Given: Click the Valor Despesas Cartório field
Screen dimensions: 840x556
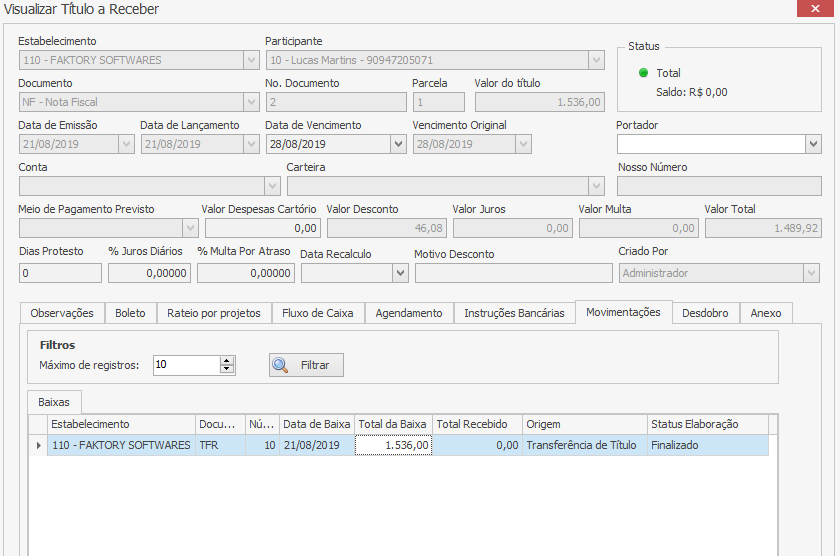Looking at the screenshot, I should click(x=260, y=229).
